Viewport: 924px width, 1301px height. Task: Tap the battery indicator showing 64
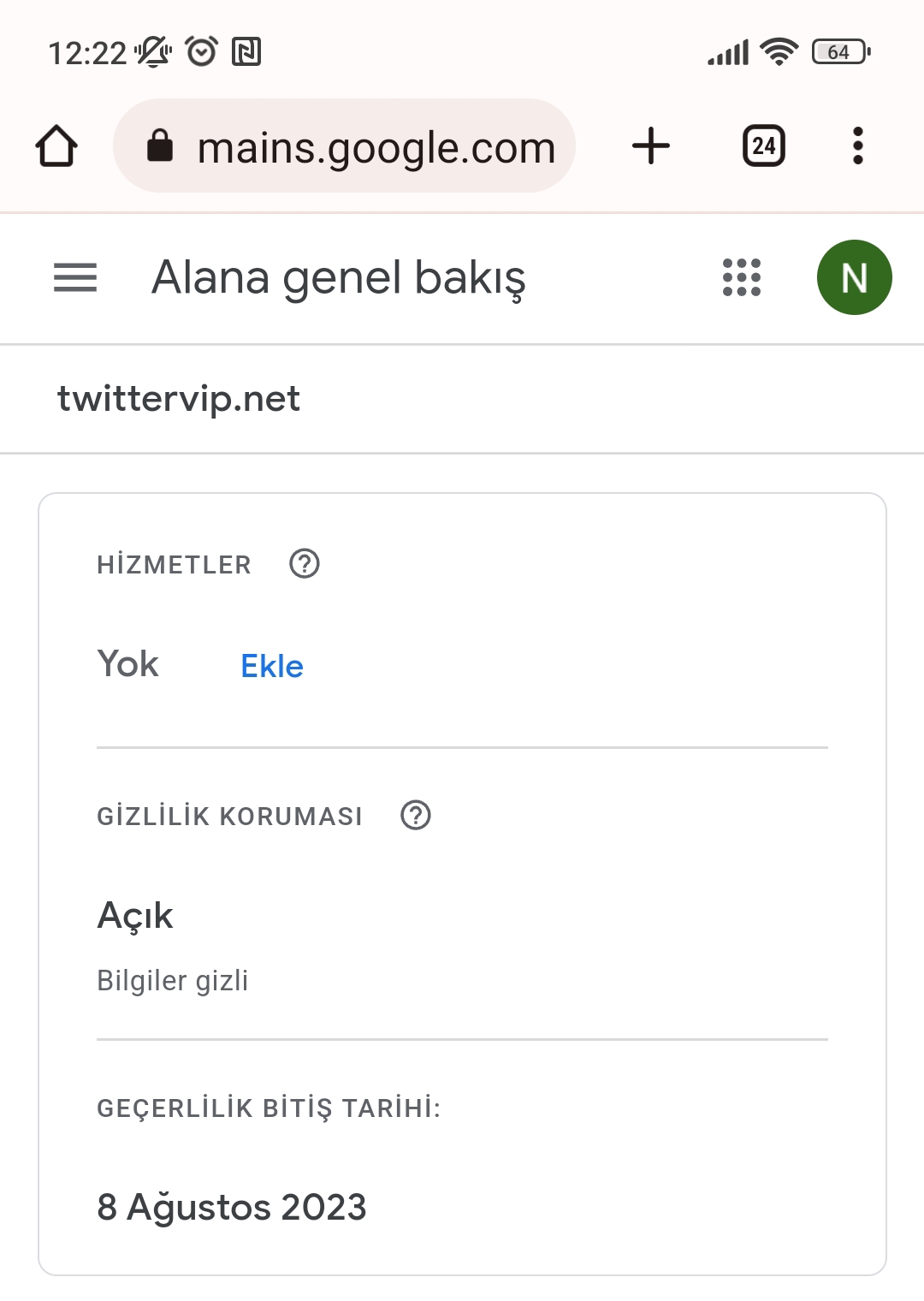841,52
